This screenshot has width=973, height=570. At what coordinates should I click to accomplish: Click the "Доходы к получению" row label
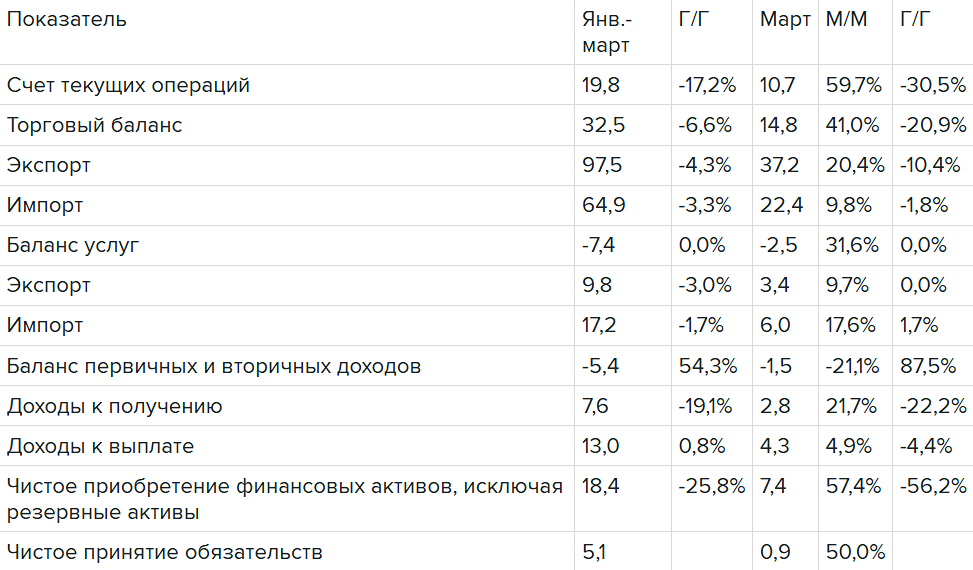pyautogui.click(x=115, y=406)
